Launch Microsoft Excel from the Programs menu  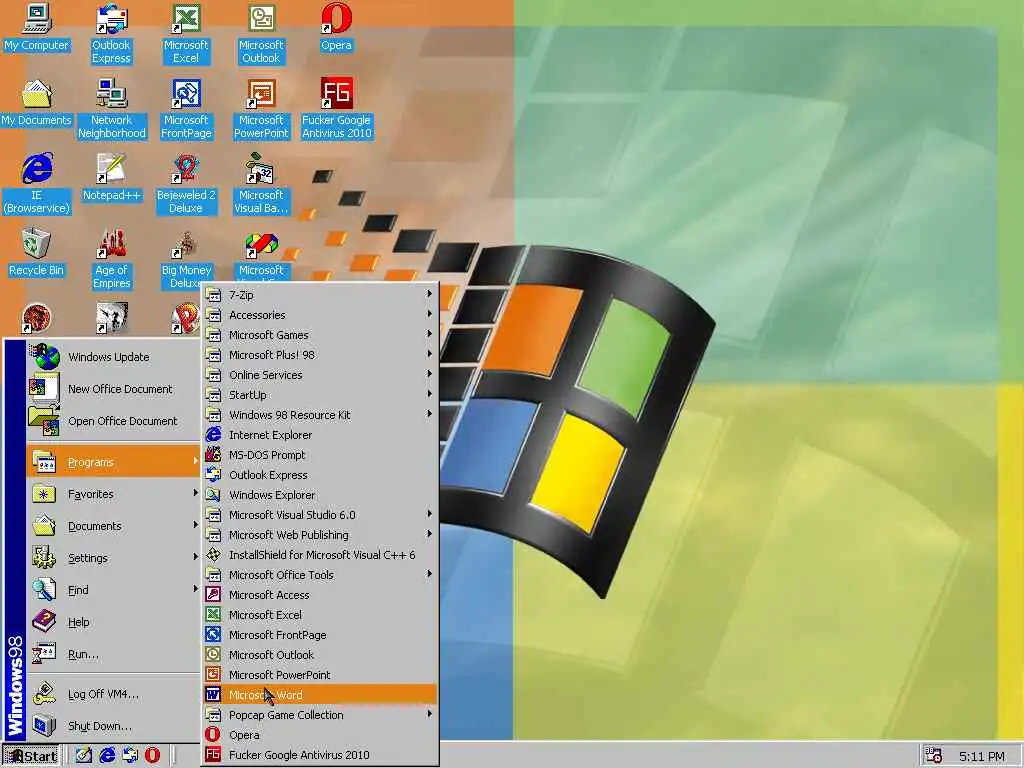320,615
